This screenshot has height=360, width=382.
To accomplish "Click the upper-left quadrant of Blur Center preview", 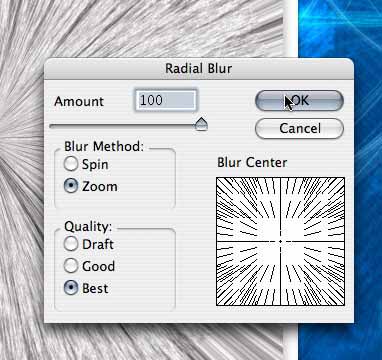I will pyautogui.click(x=248, y=209).
